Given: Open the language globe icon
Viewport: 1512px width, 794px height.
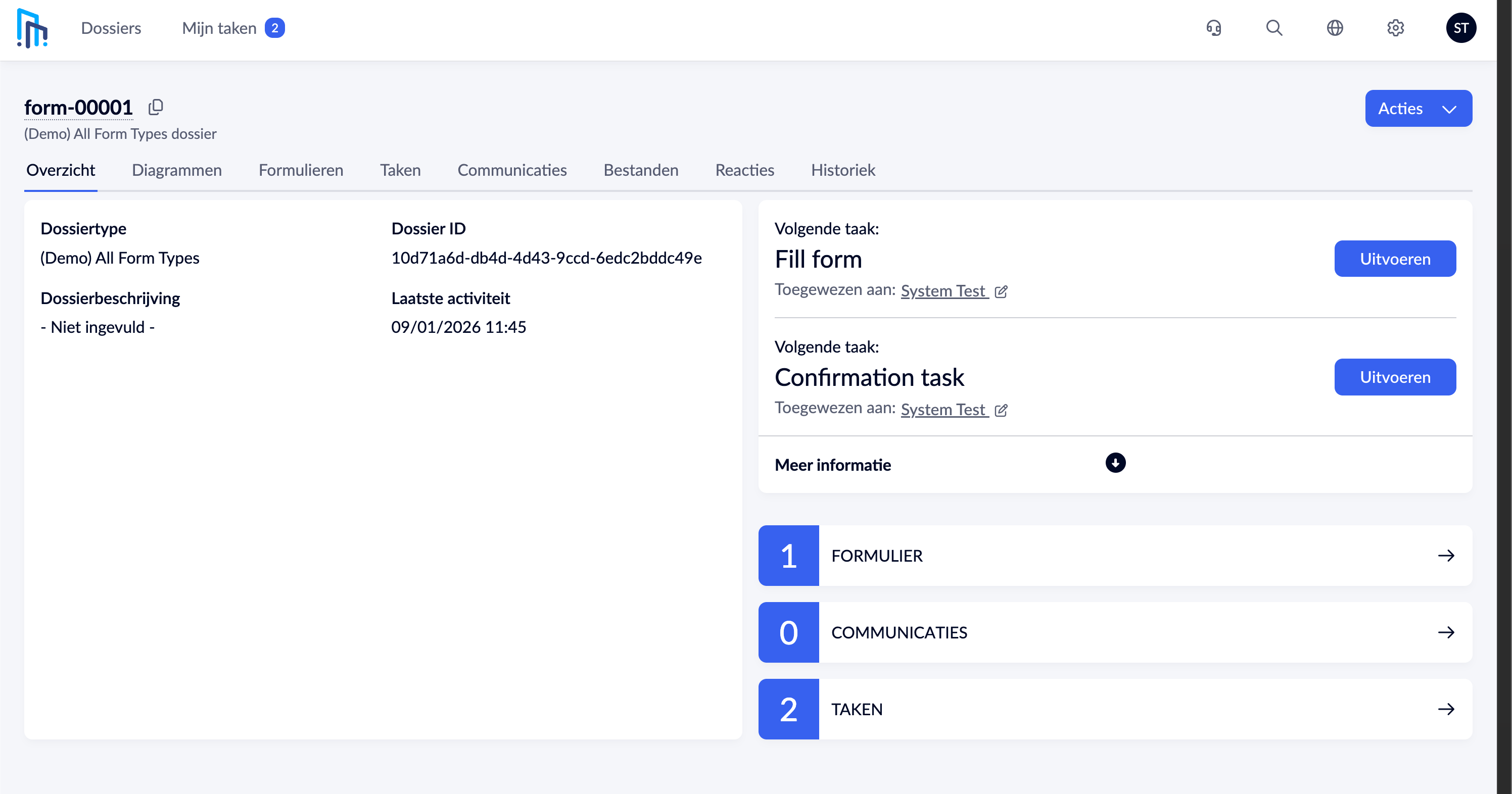Looking at the screenshot, I should [x=1335, y=28].
